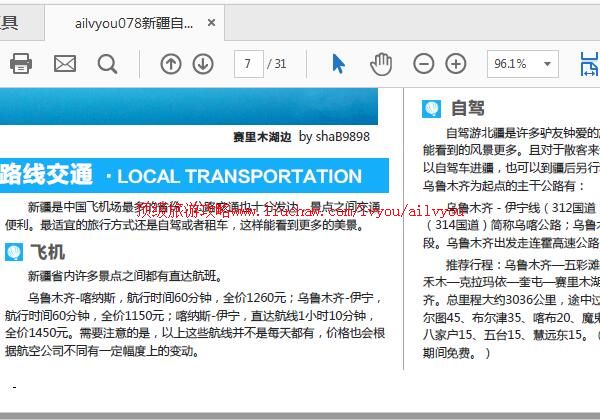Open the search magnifier tool
The height and width of the screenshot is (420, 600).
click(x=107, y=64)
